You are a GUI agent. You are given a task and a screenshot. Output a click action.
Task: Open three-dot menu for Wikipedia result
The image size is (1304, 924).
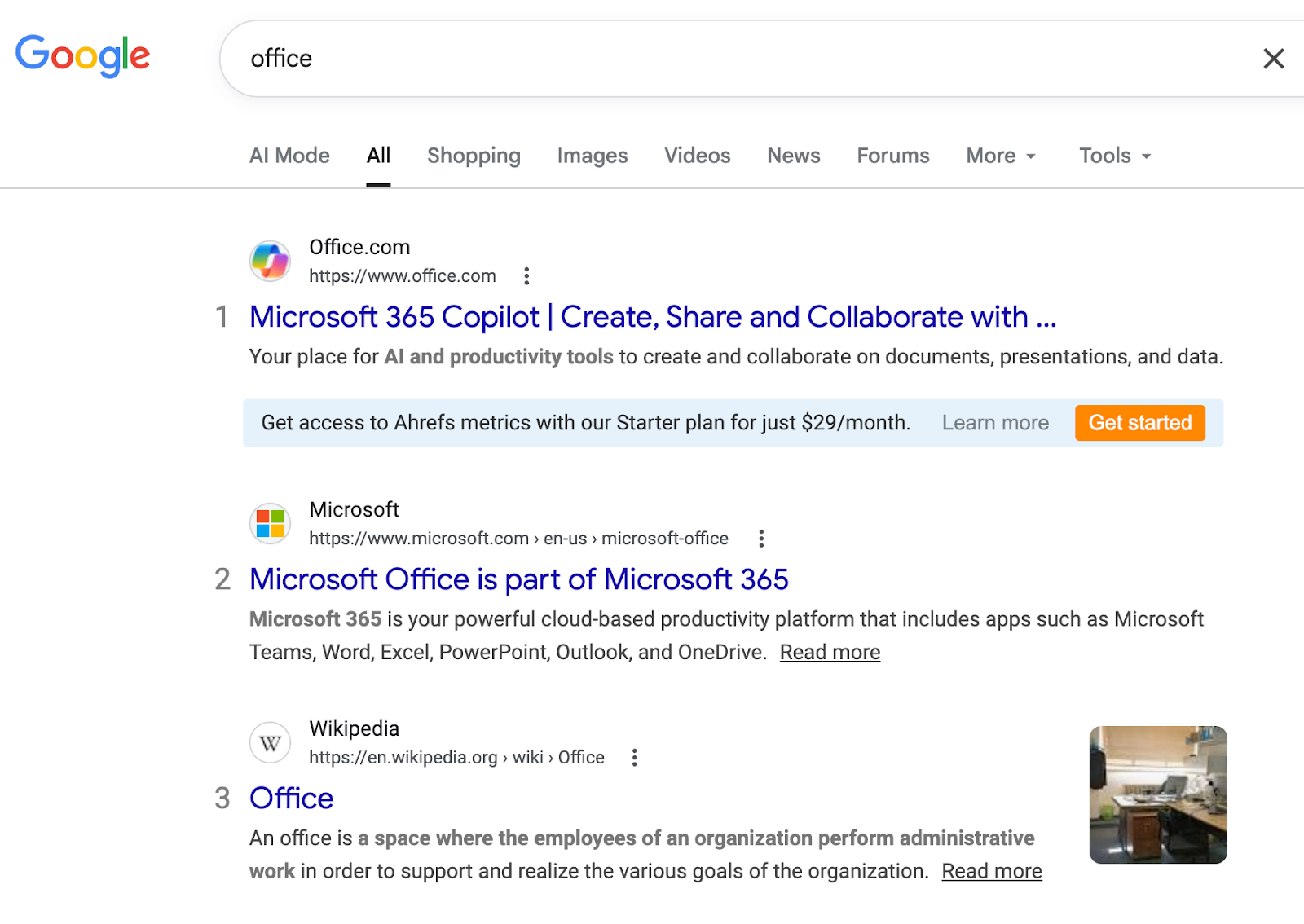[x=634, y=758]
